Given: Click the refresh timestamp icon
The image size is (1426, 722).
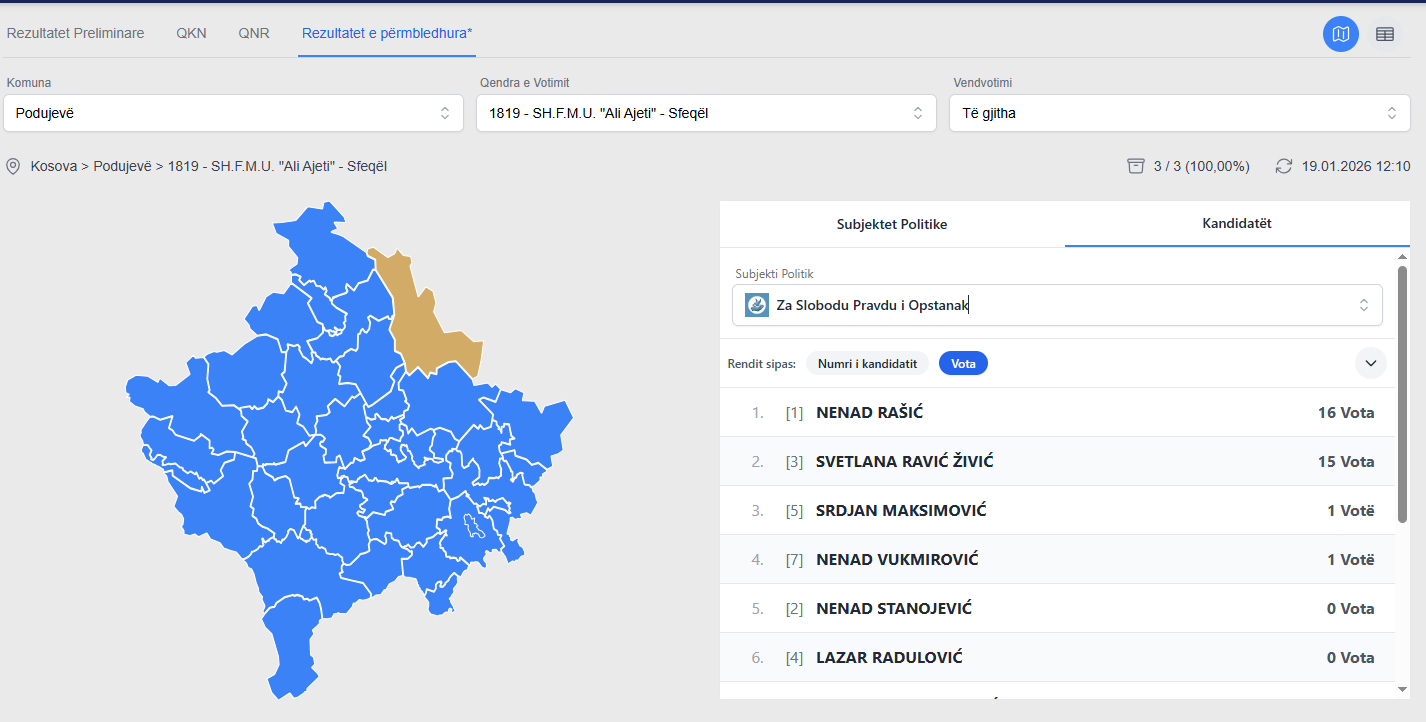Looking at the screenshot, I should tap(1284, 166).
